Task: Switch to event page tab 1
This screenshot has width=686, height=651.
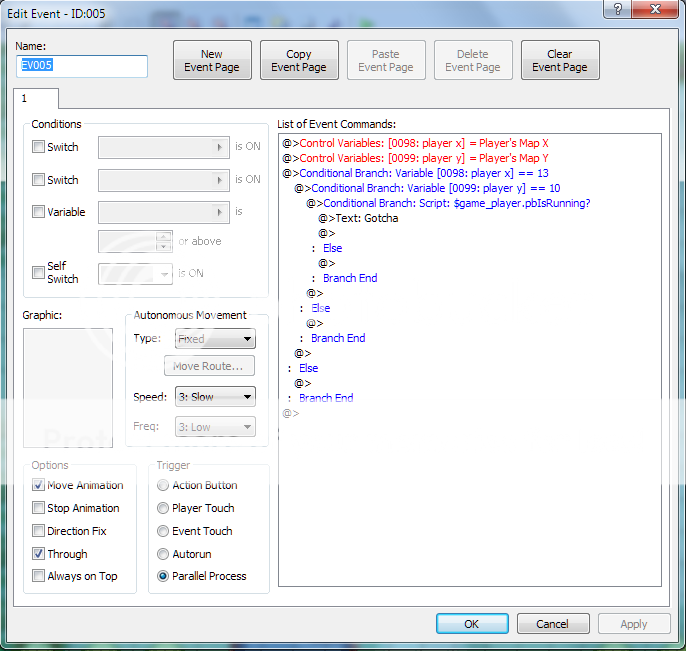Action: (x=35, y=99)
